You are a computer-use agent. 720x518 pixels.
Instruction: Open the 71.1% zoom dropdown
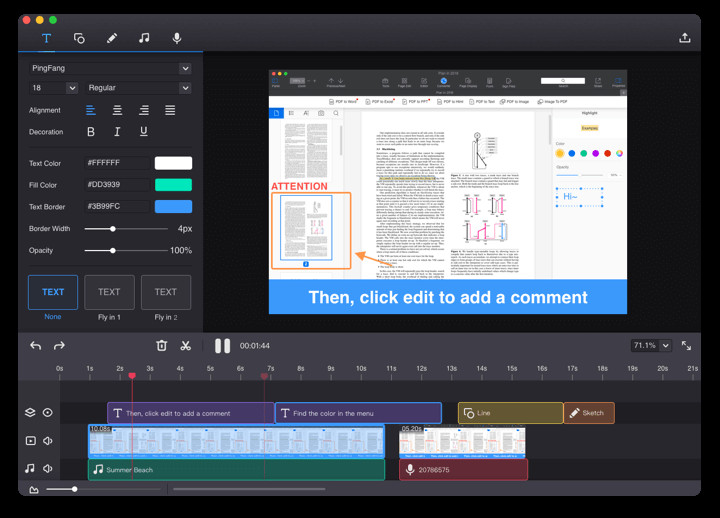(652, 345)
